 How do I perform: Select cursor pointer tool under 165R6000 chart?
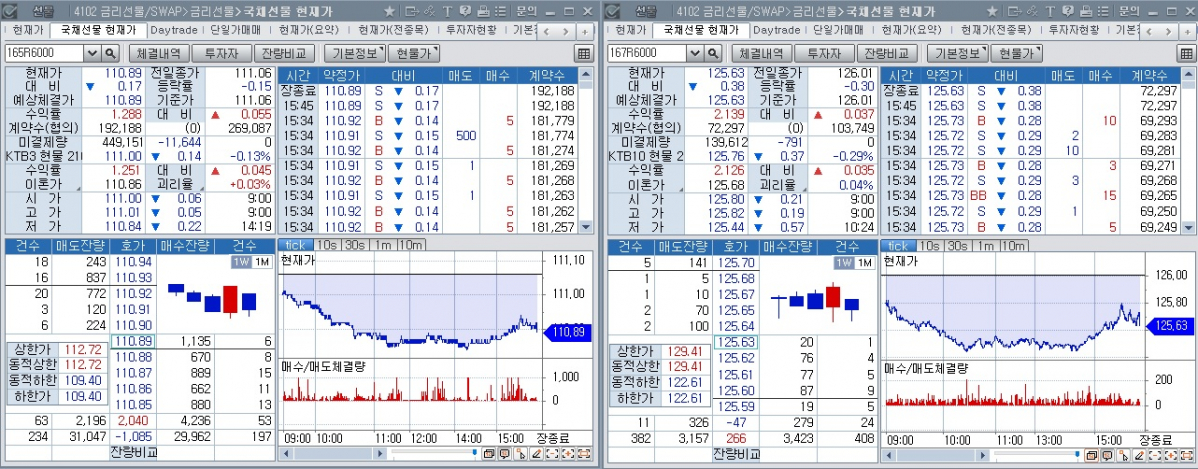521,453
